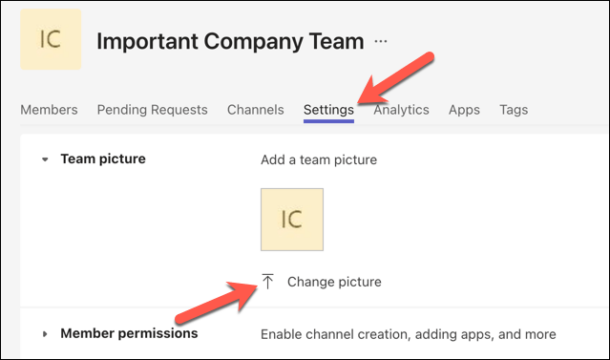Click the upload arrow icon beside Change picture
610x360 pixels.
(x=268, y=281)
